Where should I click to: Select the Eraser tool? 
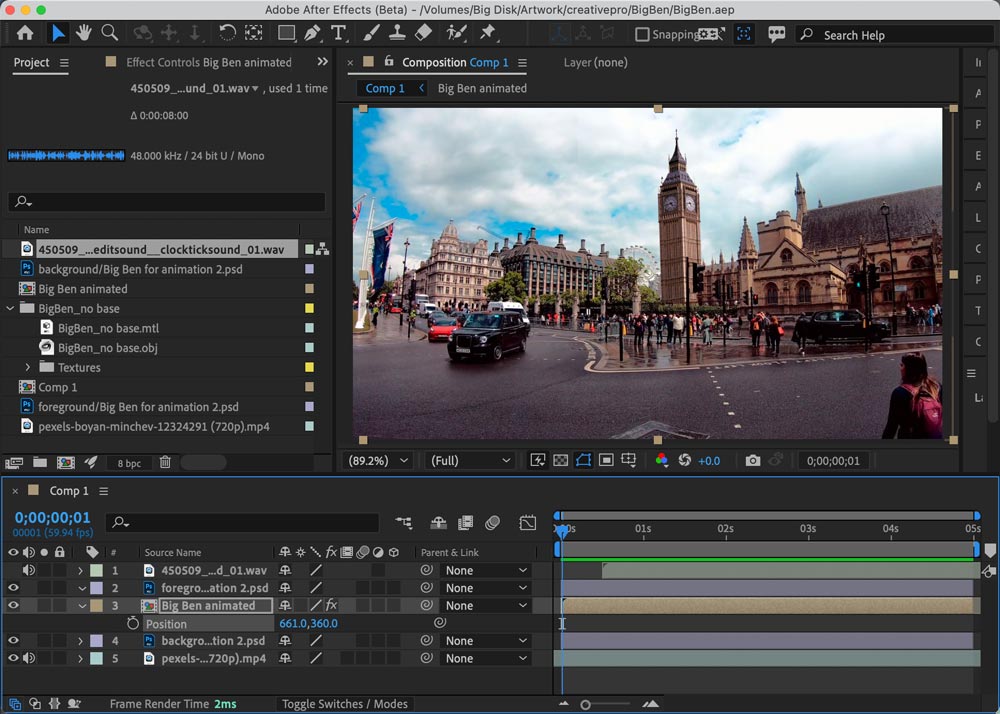point(423,33)
